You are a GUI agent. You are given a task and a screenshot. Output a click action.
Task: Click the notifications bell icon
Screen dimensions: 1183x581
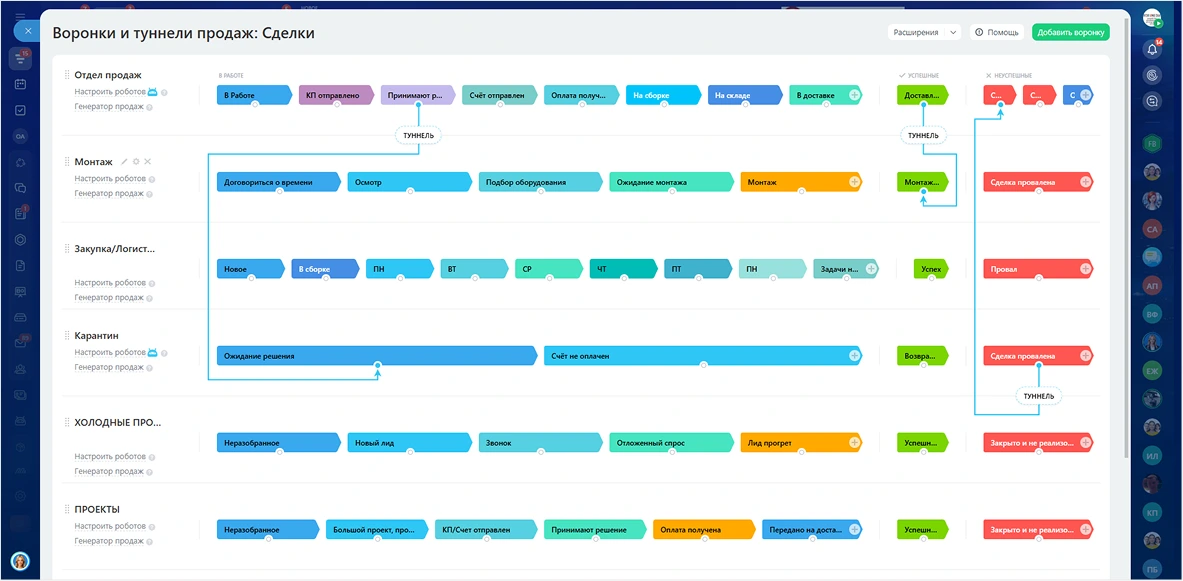pos(1152,49)
